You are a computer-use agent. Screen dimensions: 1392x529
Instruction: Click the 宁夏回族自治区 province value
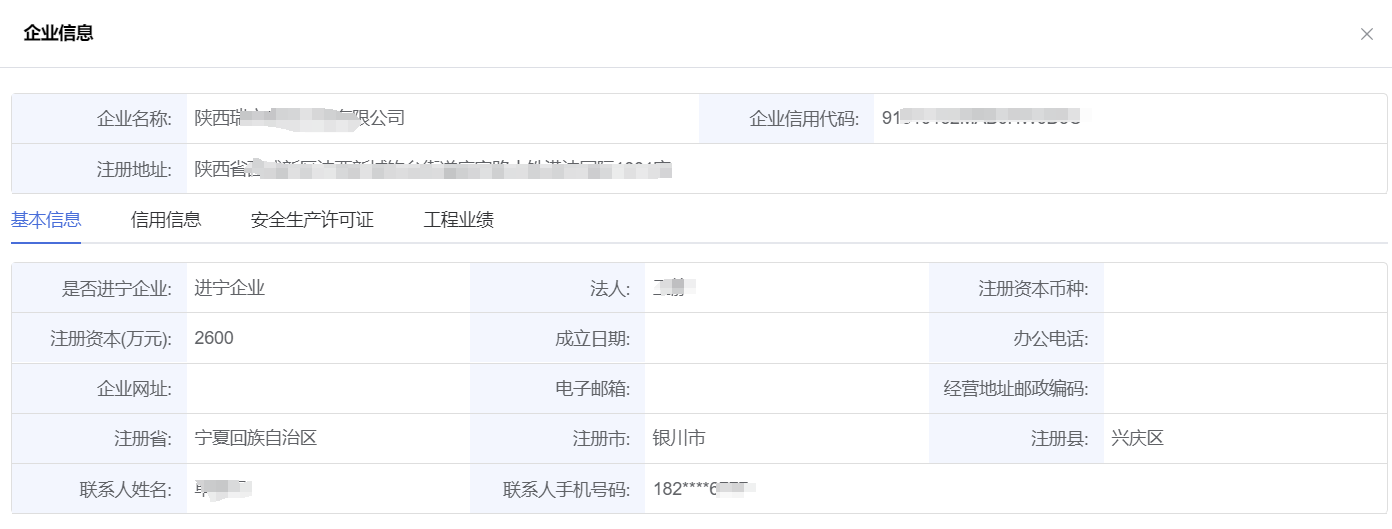click(x=256, y=438)
